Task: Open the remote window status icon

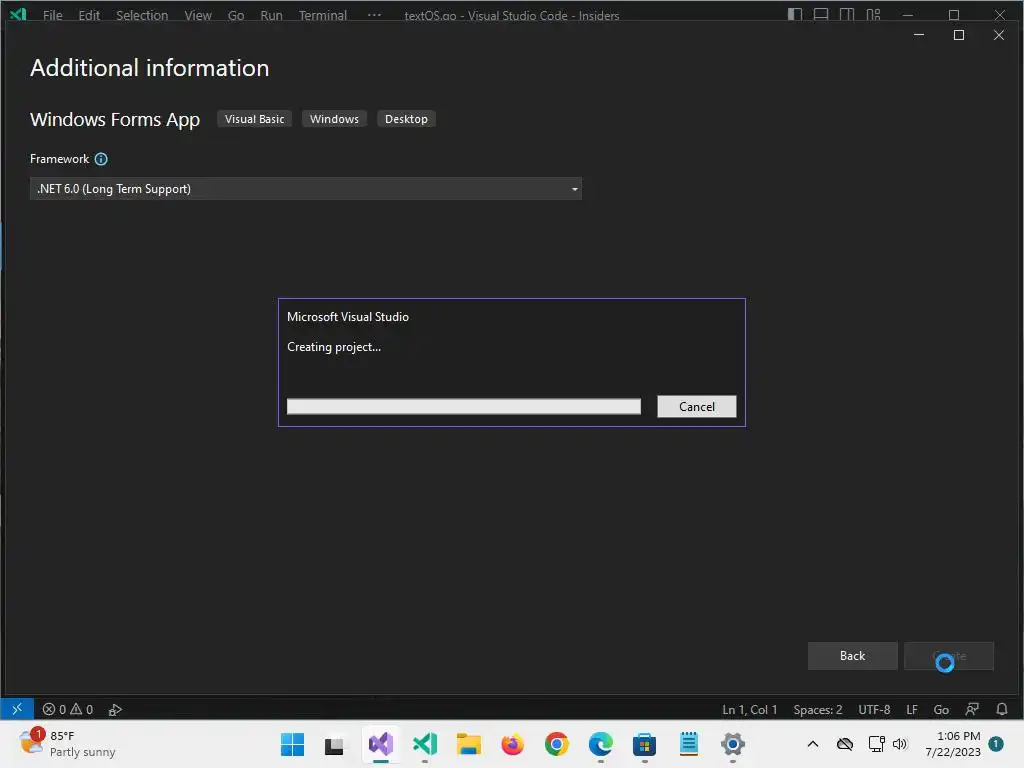Action: click(17, 709)
